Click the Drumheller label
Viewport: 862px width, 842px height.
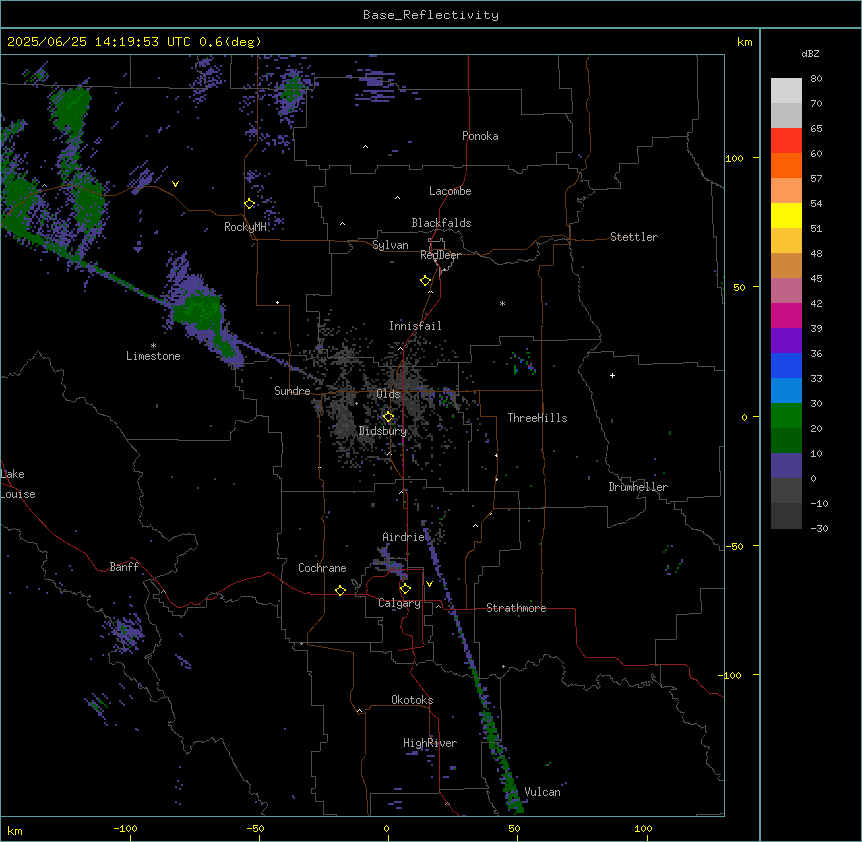[638, 487]
